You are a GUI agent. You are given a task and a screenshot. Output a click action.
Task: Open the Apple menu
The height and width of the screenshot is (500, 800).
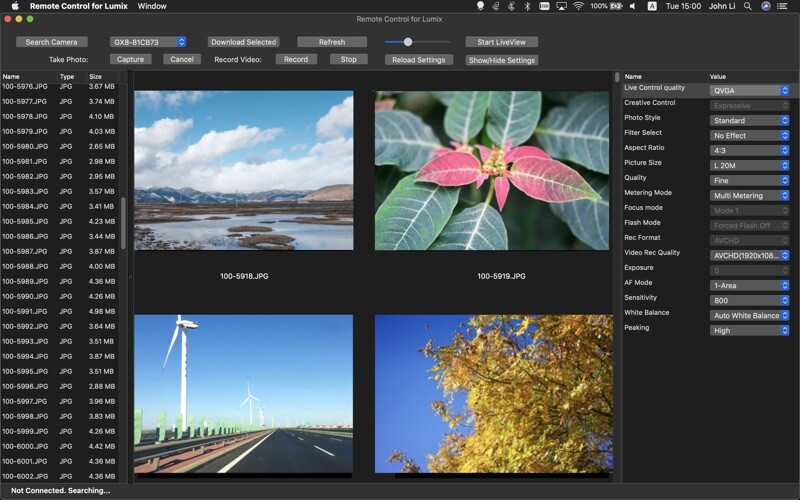[x=15, y=6]
